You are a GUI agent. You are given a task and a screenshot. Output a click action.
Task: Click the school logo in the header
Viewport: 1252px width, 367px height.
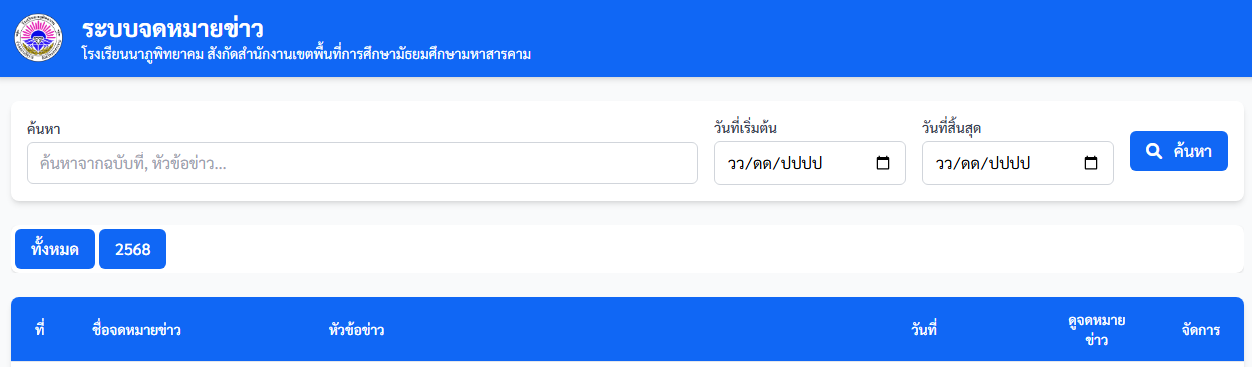point(39,38)
